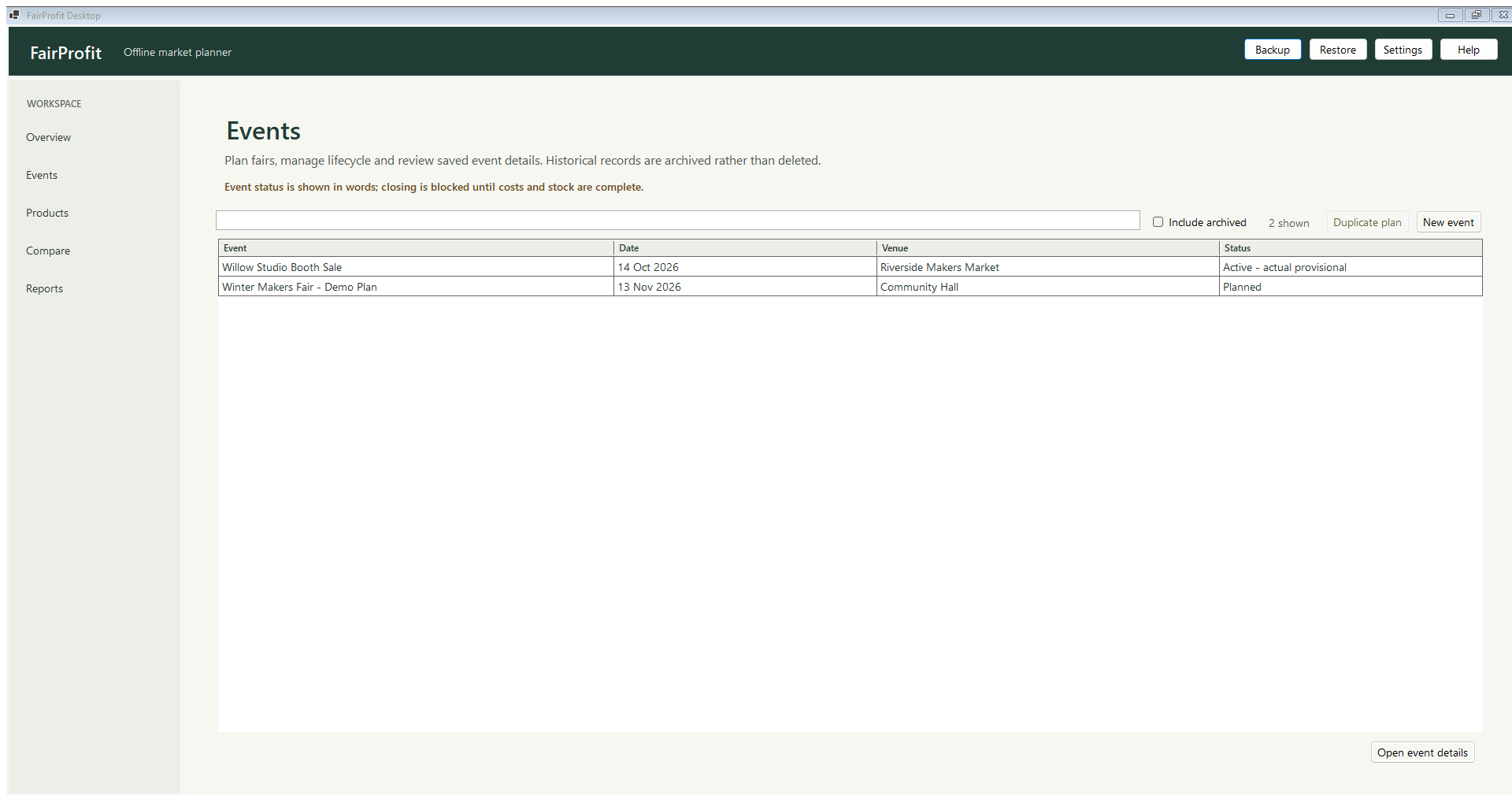Click the Backup button
Image resolution: width=1512 pixels, height=795 pixels.
[1272, 50]
